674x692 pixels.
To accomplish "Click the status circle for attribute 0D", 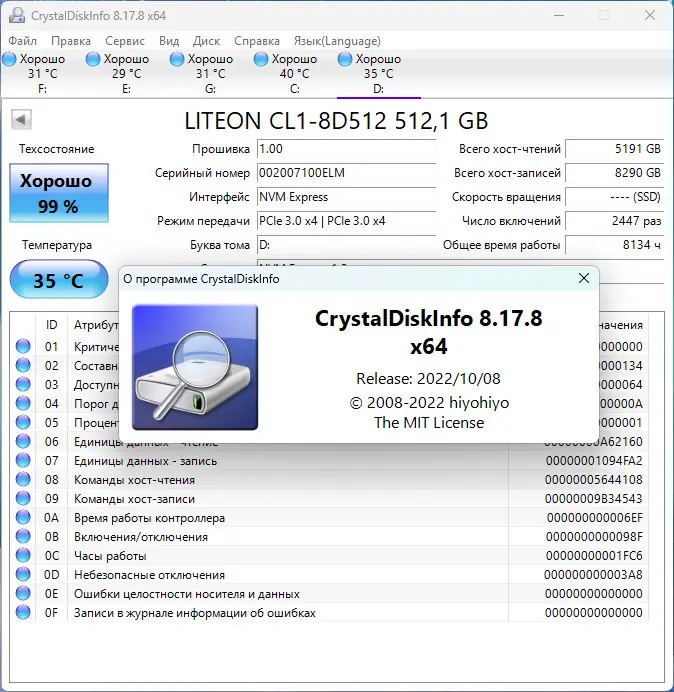I will click(x=23, y=574).
